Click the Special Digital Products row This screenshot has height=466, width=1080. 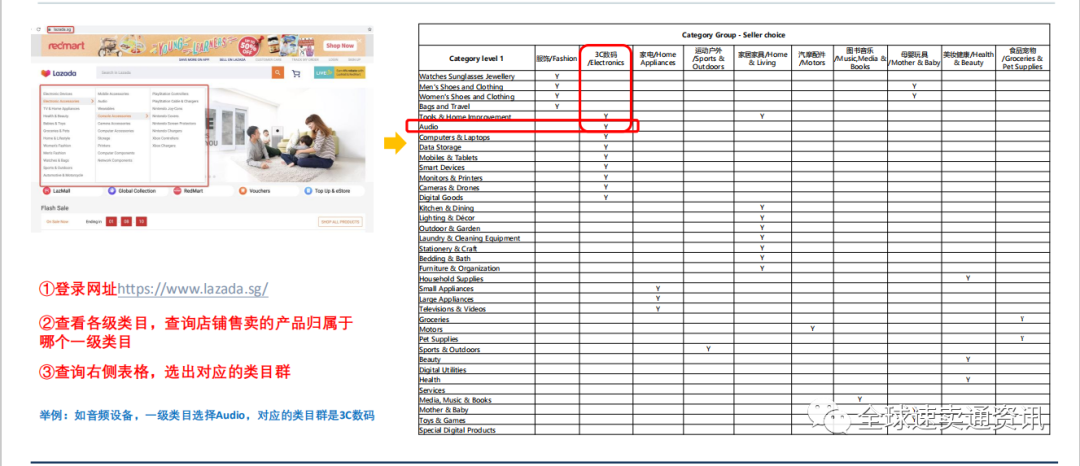(x=734, y=430)
